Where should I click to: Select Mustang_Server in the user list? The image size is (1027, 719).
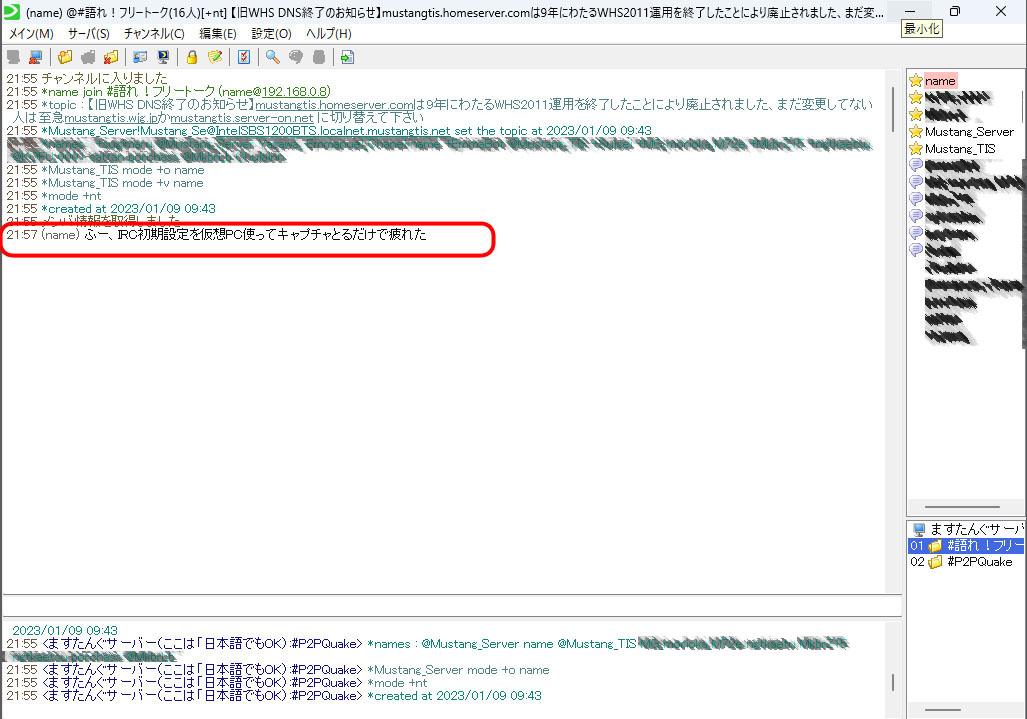coord(968,131)
